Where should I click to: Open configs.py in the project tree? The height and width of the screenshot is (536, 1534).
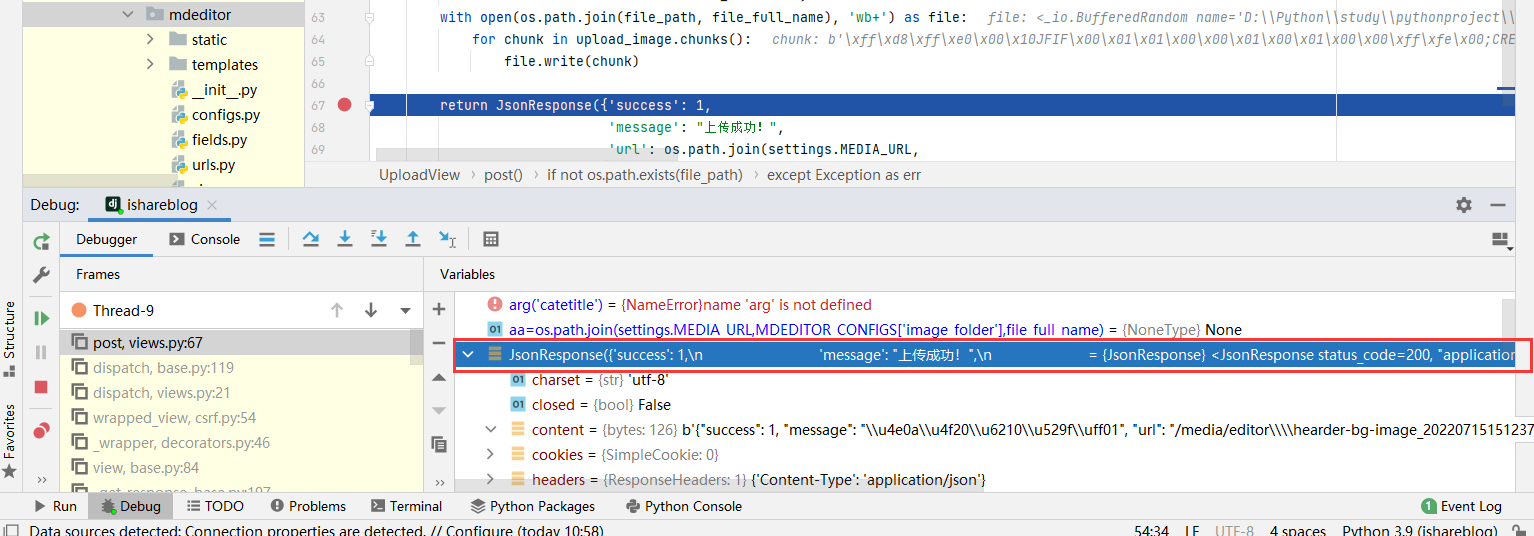[226, 115]
